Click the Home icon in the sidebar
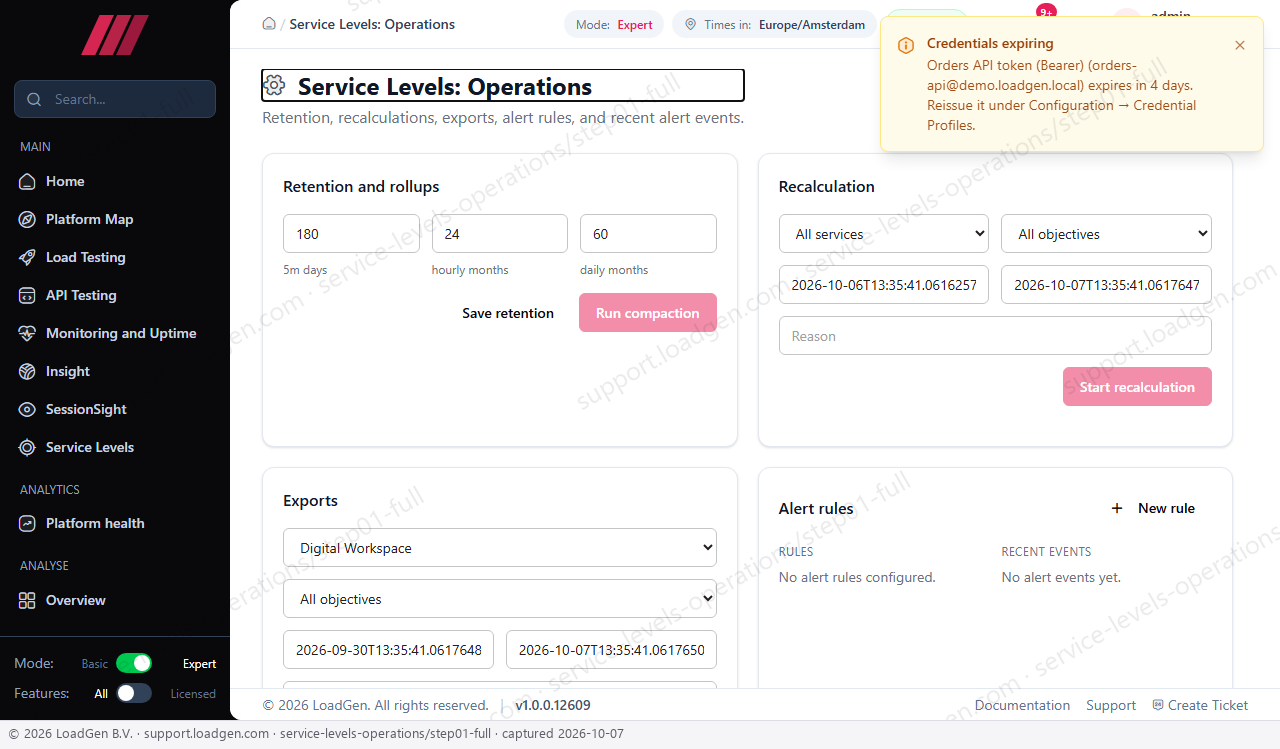The height and width of the screenshot is (749, 1280). click(27, 181)
